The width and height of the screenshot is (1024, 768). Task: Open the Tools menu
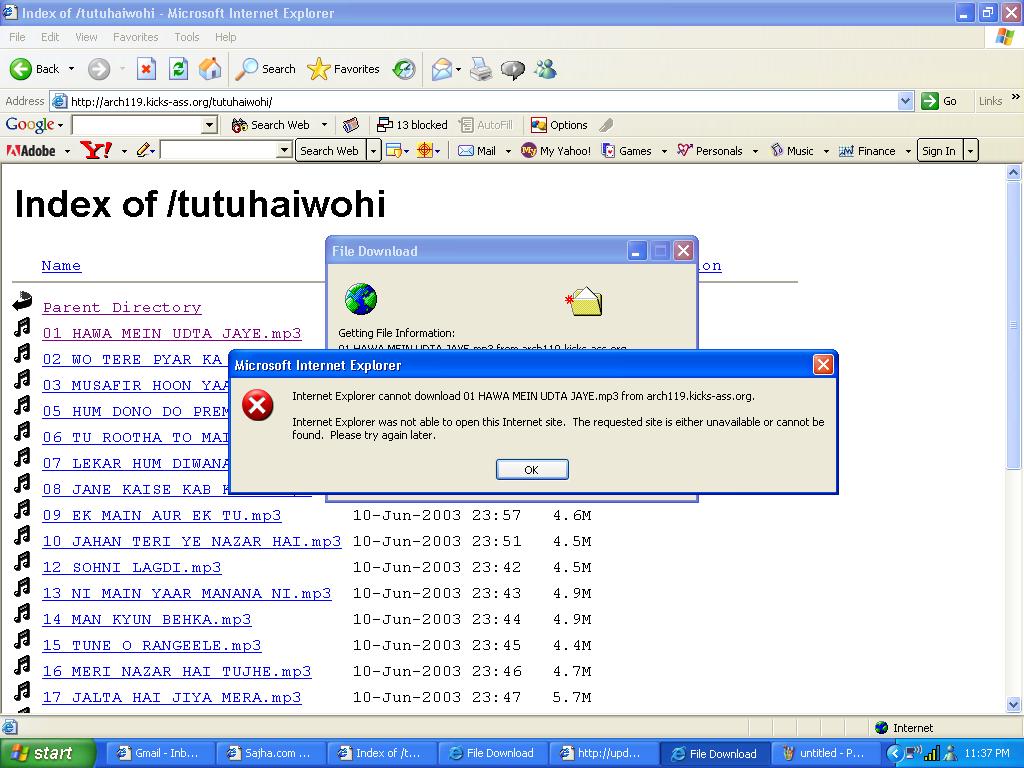click(x=187, y=37)
